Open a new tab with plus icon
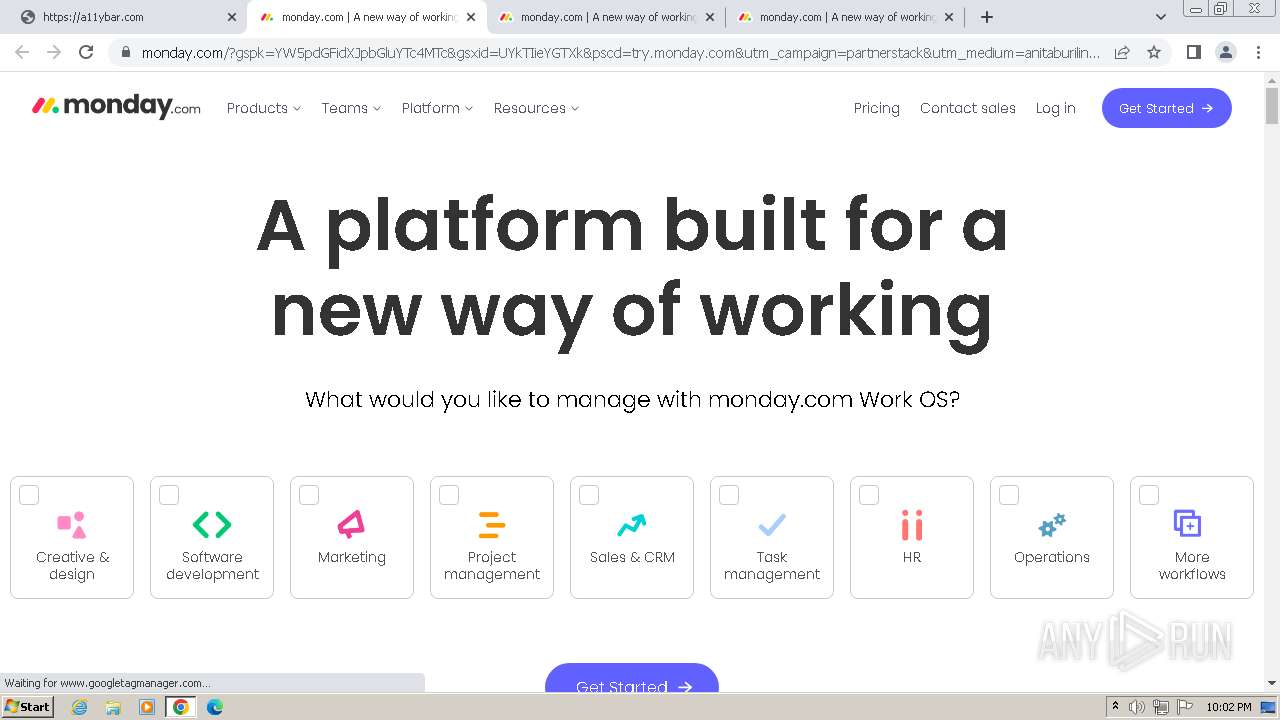This screenshot has width=1280, height=720. (x=987, y=17)
